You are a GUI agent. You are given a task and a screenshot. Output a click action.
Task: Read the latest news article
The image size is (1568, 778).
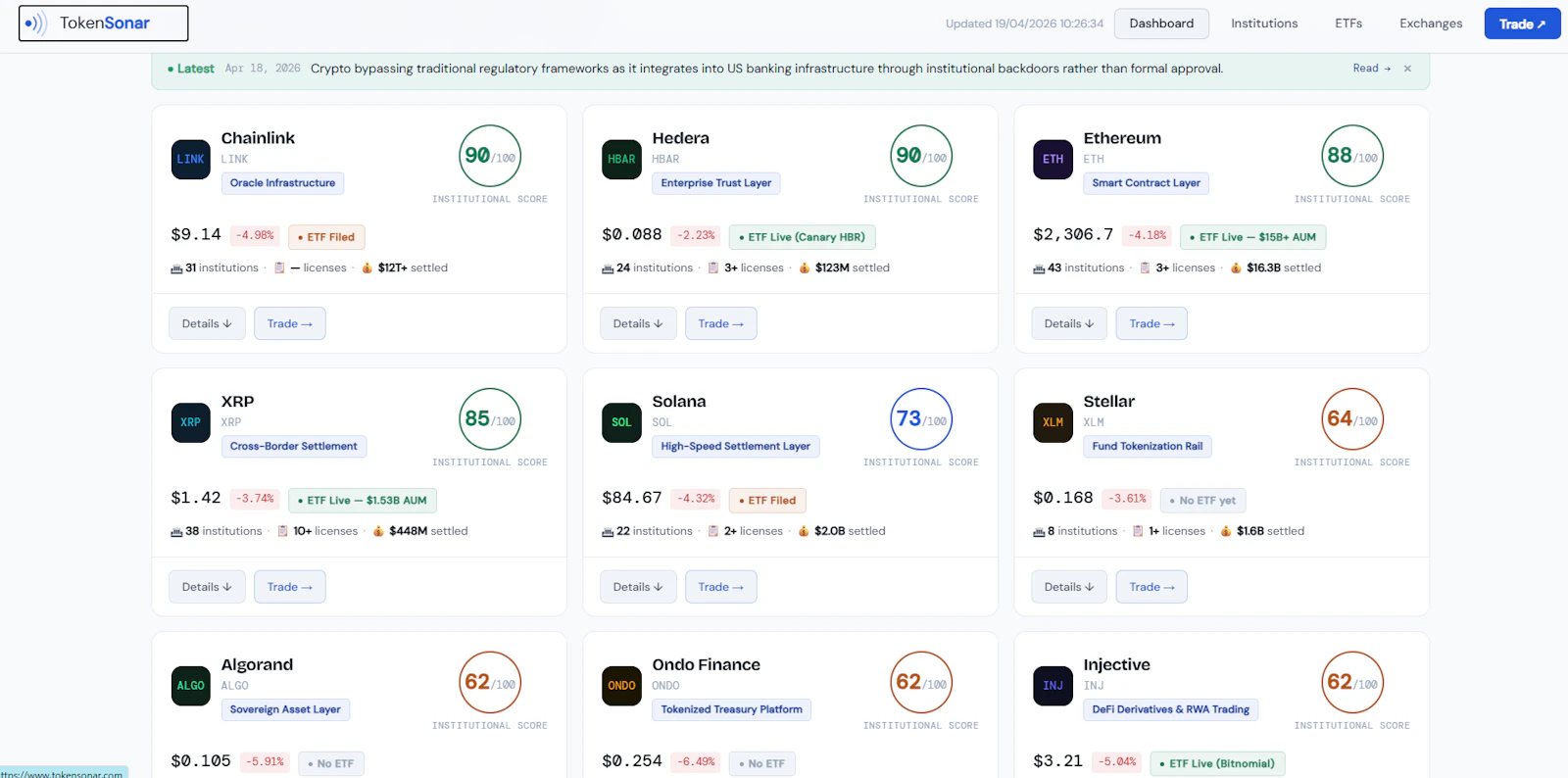click(1372, 69)
